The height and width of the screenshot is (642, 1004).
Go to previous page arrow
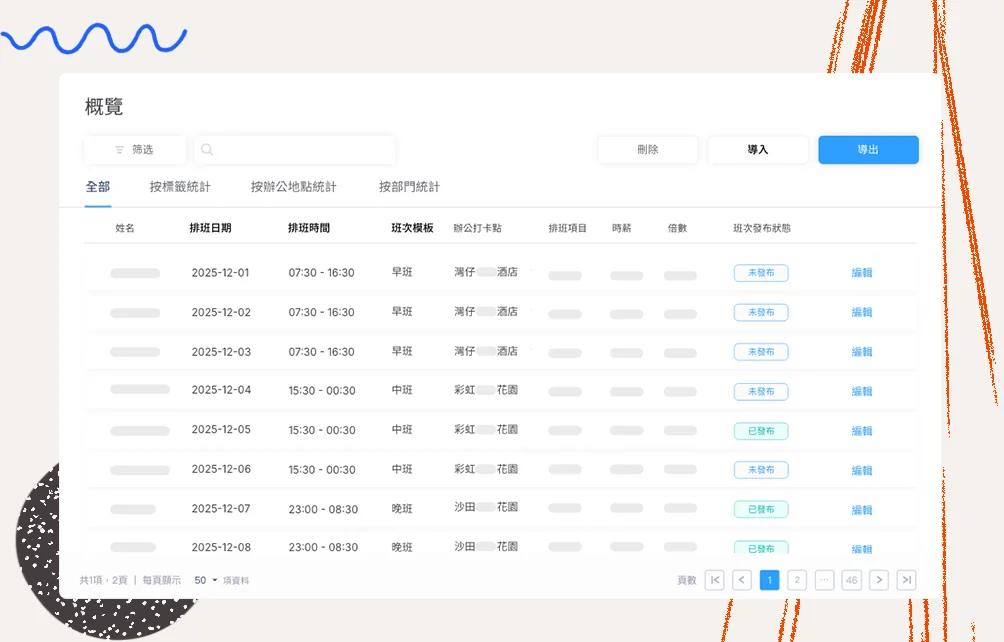click(742, 580)
